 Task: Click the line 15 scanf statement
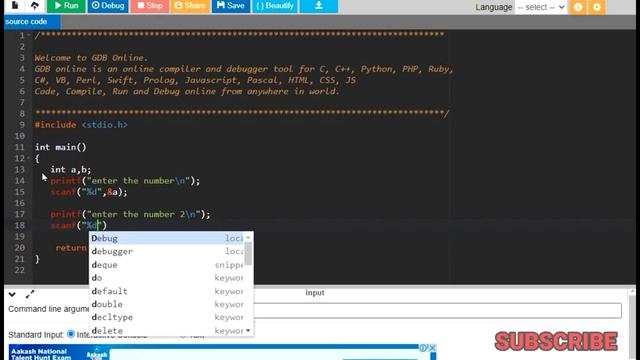(89, 192)
